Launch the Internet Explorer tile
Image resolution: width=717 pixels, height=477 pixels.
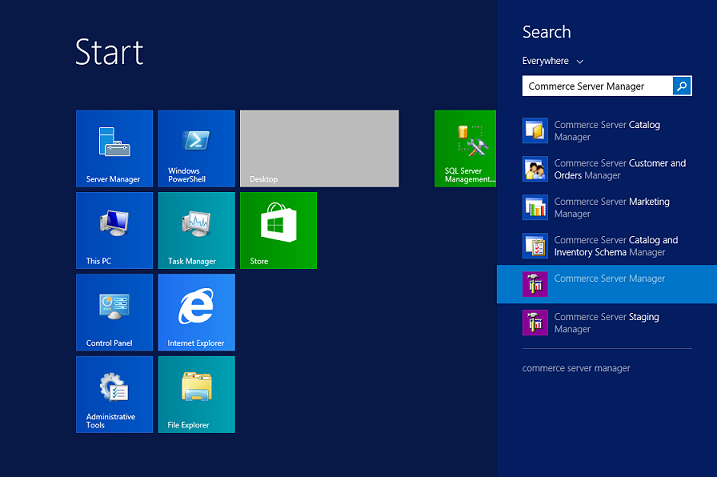click(x=196, y=312)
